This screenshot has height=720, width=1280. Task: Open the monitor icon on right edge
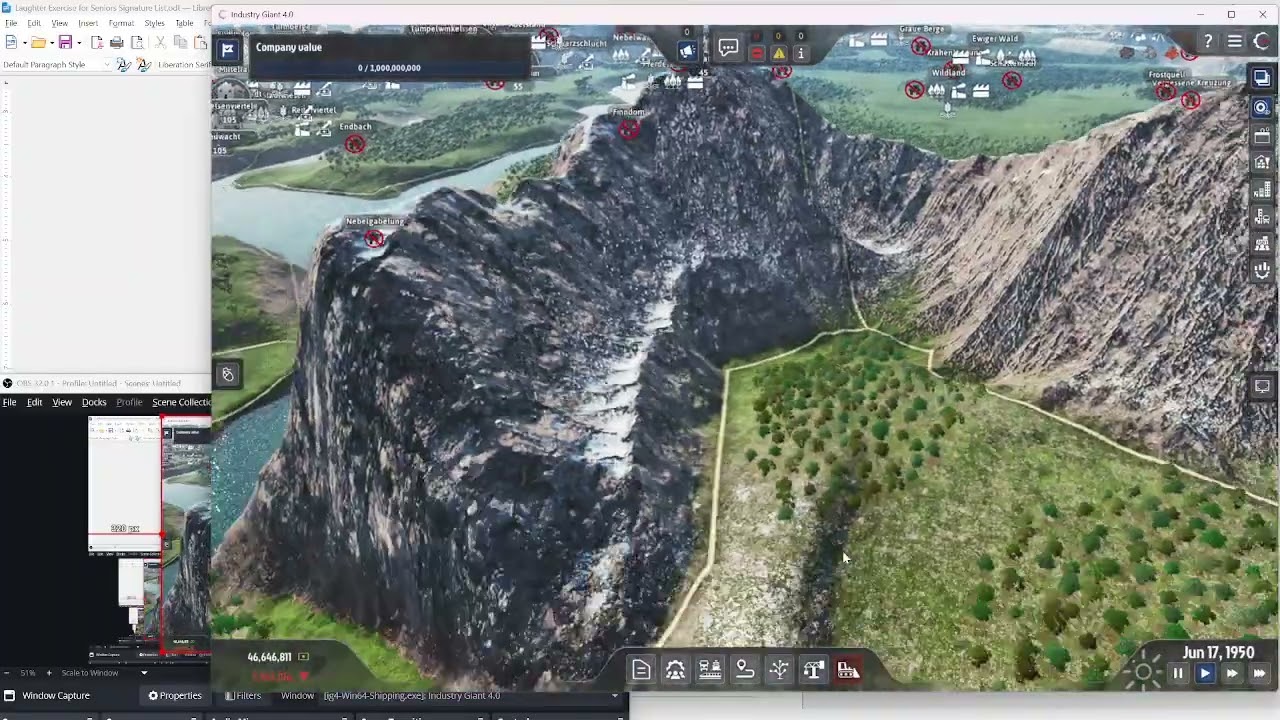tap(1262, 386)
